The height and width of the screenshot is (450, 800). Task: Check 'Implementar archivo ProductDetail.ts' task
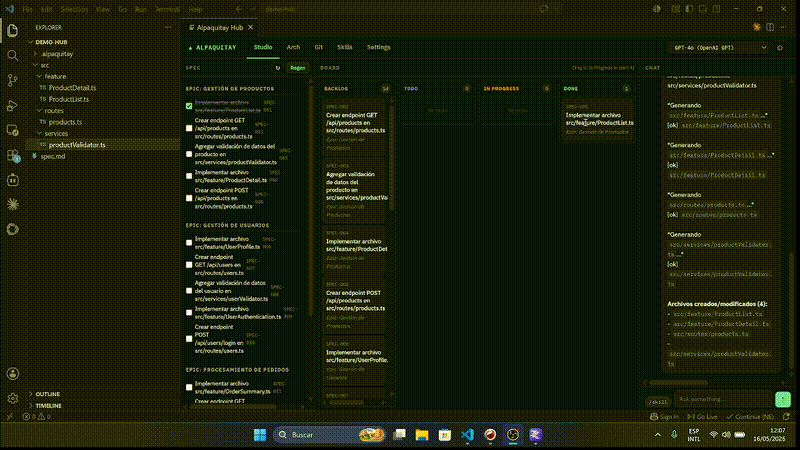(x=189, y=176)
